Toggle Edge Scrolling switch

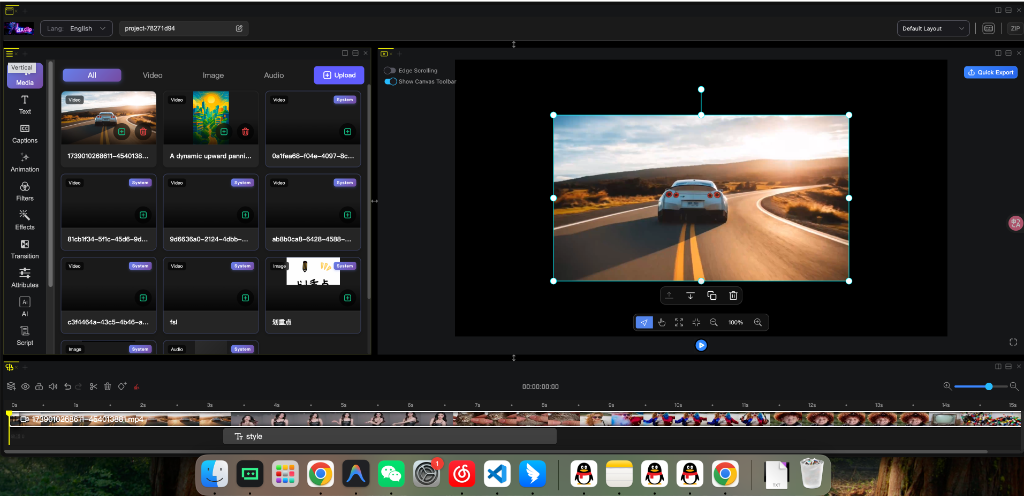[x=390, y=70]
